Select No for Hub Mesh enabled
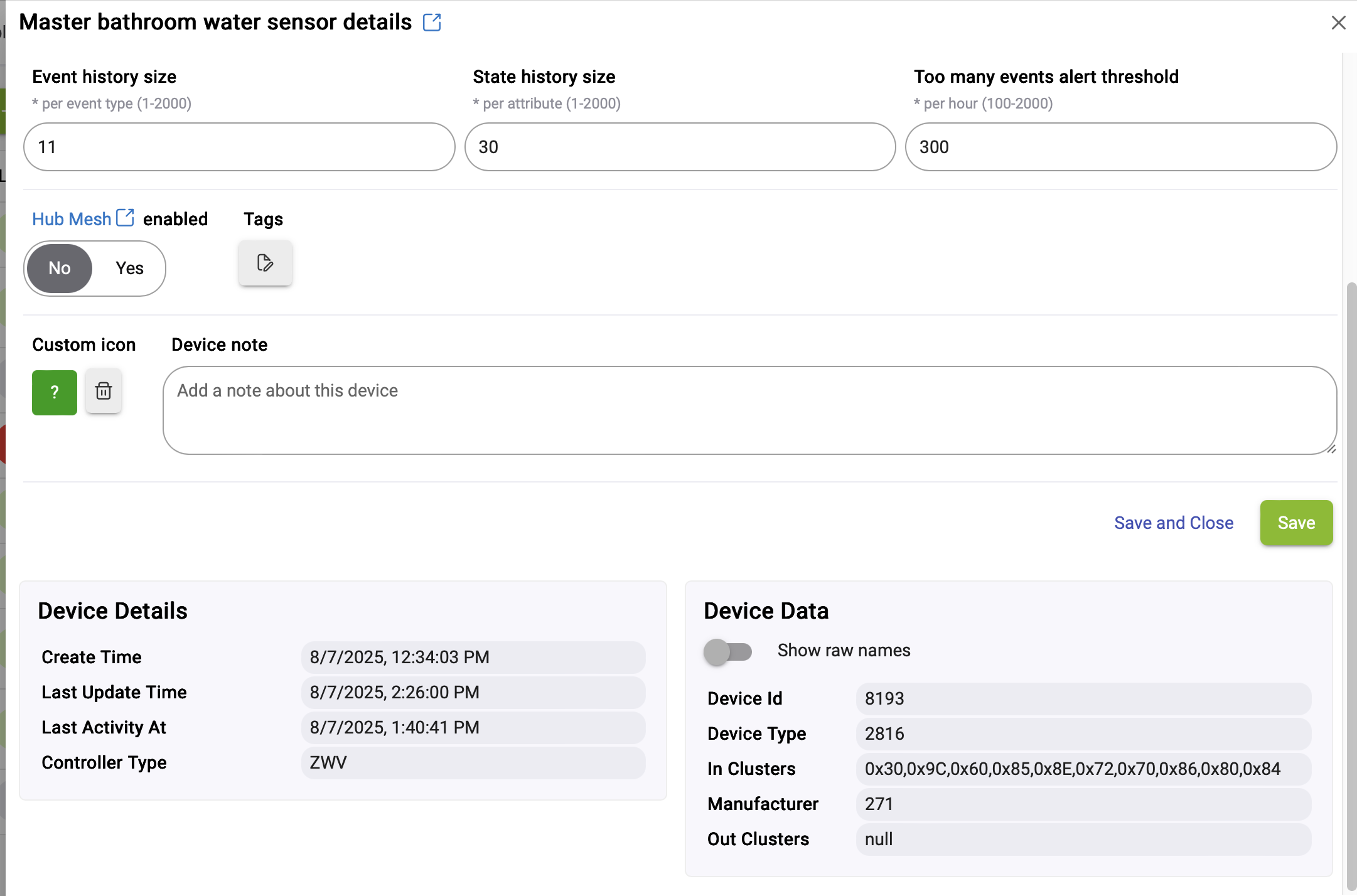 click(x=60, y=269)
